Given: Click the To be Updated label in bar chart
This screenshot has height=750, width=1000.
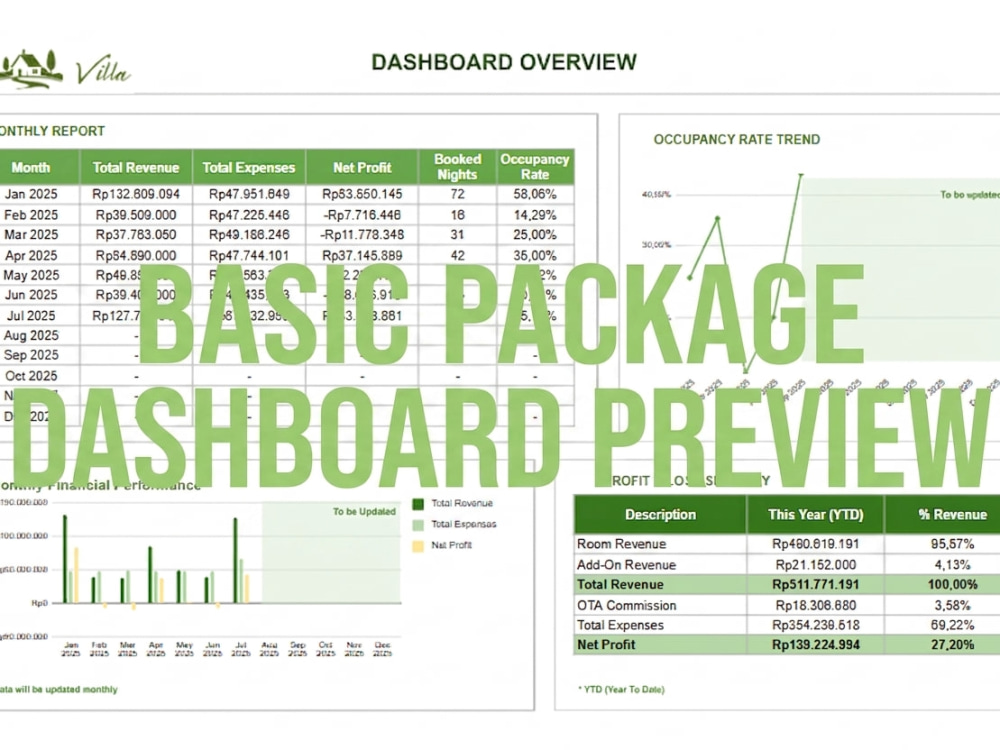Looking at the screenshot, I should [364, 511].
